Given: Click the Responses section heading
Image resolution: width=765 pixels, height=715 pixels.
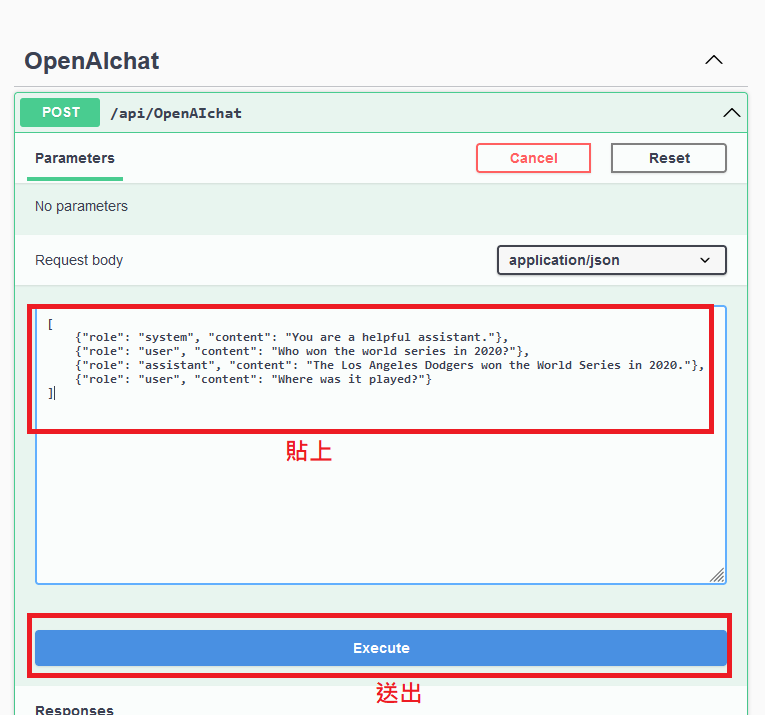Looking at the screenshot, I should [x=74, y=709].
